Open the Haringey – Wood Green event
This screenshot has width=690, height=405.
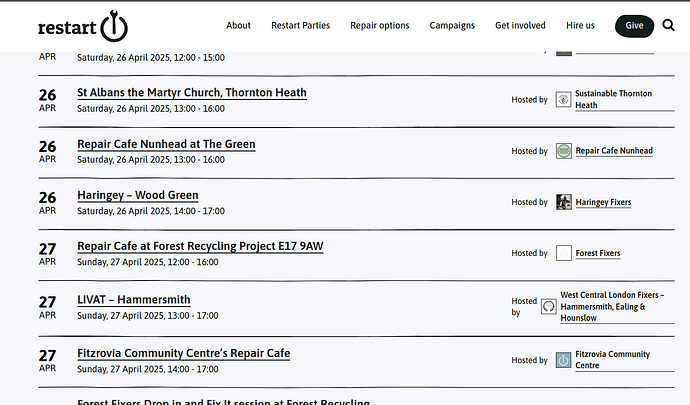coord(138,195)
